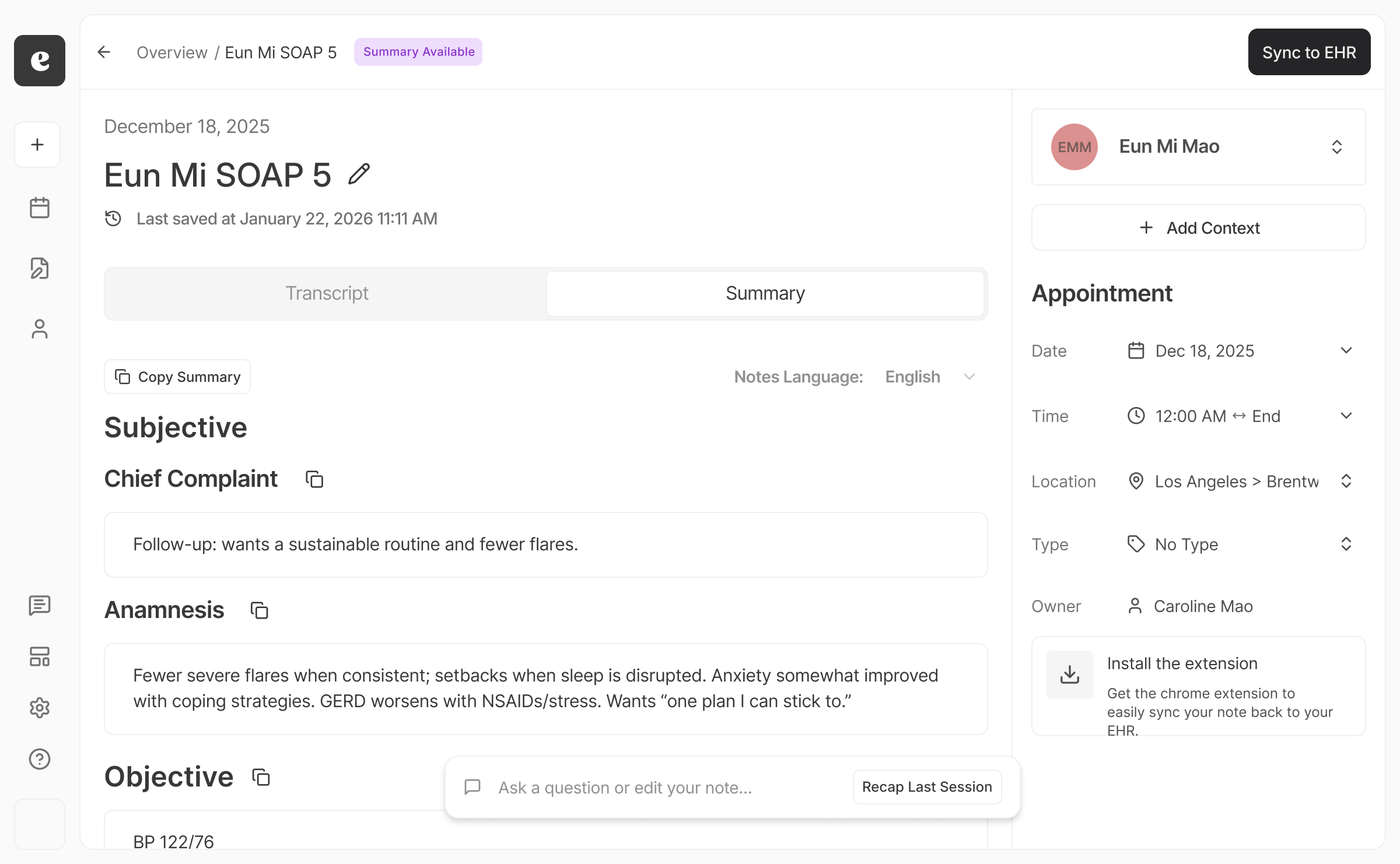Sync the note to EHR
Screen dimensions: 1400x864
tap(1309, 52)
